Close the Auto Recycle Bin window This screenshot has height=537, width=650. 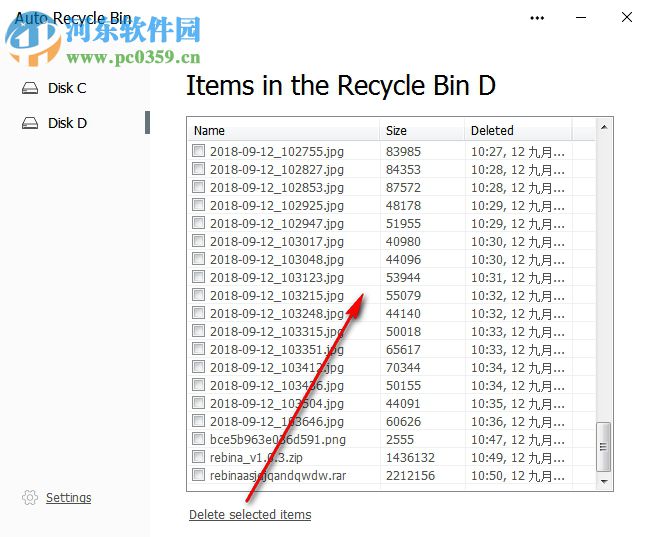pyautogui.click(x=627, y=17)
